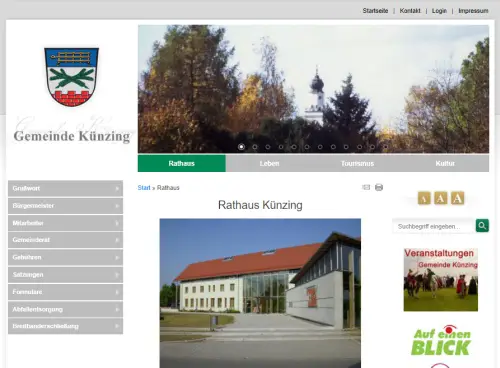Click the print page printer icon
The height and width of the screenshot is (368, 500).
point(379,187)
